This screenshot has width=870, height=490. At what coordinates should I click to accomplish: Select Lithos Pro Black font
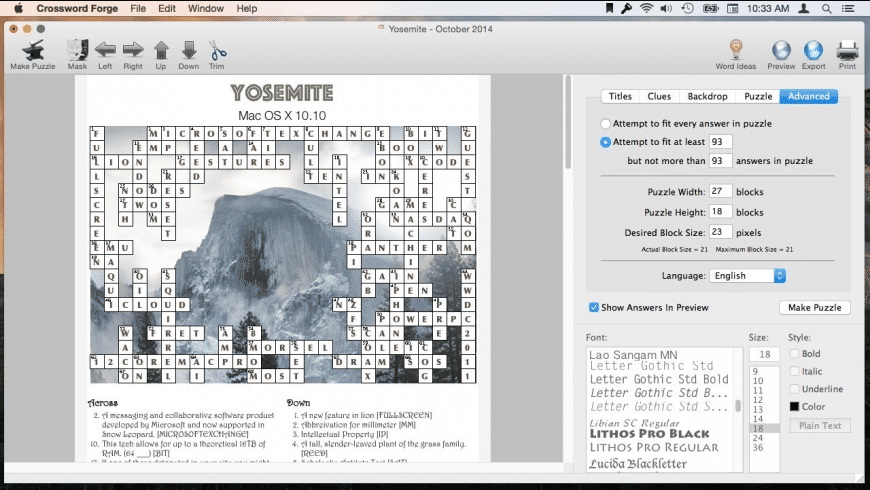(x=649, y=434)
